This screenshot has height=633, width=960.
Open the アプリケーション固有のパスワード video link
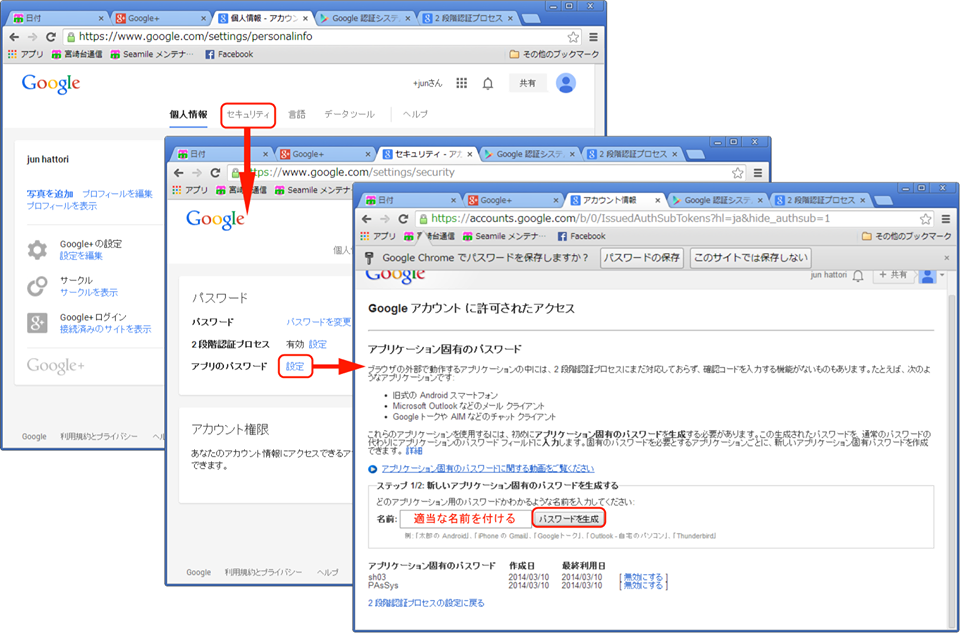(x=487, y=469)
